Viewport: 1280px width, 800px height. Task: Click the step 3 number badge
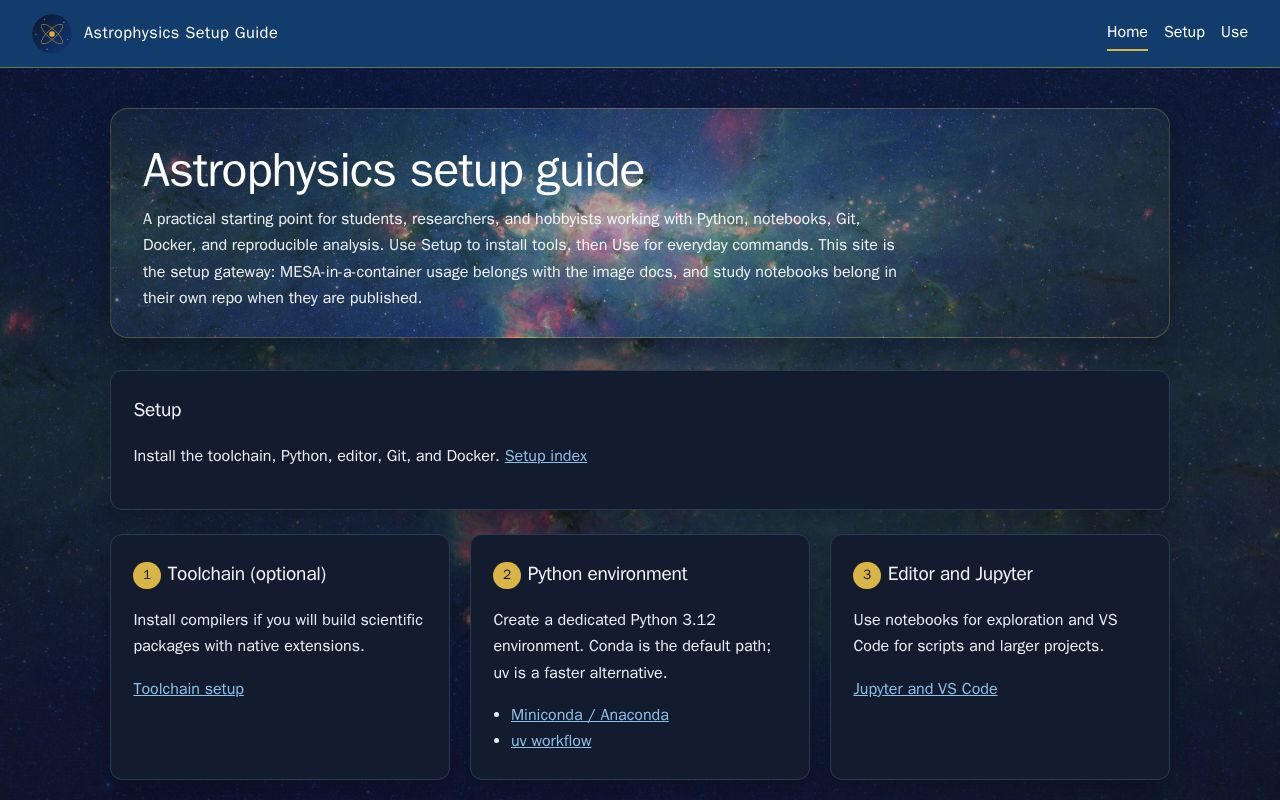[867, 575]
